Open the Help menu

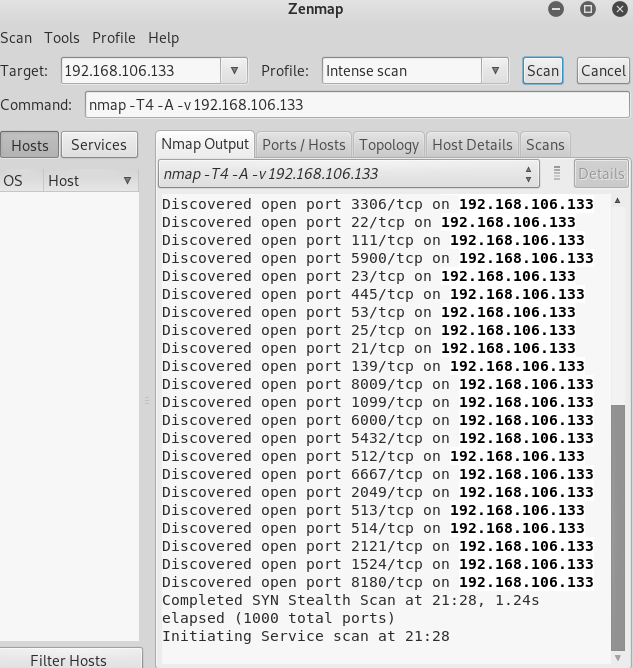pyautogui.click(x=164, y=38)
